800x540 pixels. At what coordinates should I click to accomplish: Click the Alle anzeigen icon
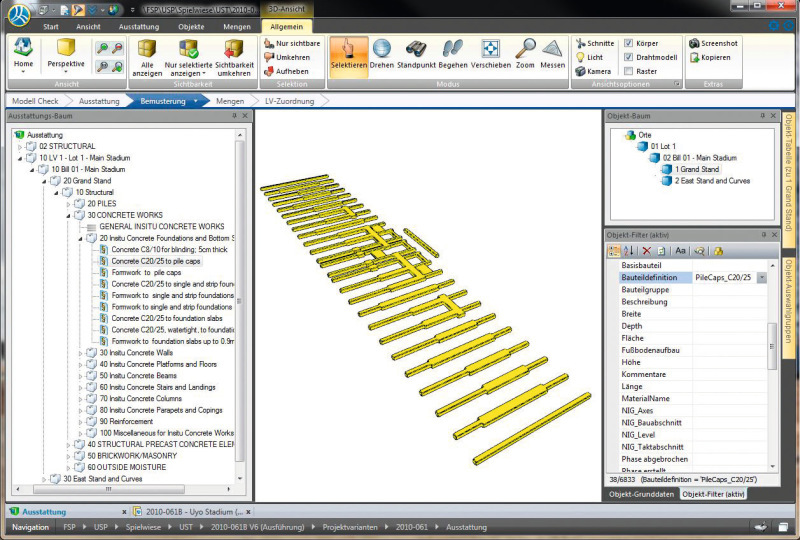coord(147,60)
